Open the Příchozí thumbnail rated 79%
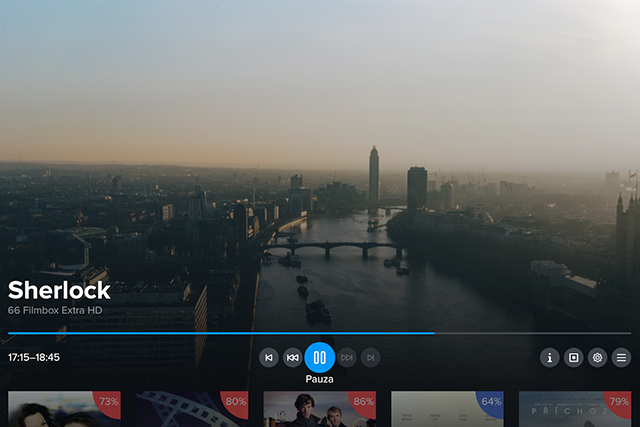The height and width of the screenshot is (427, 640). pos(575,409)
